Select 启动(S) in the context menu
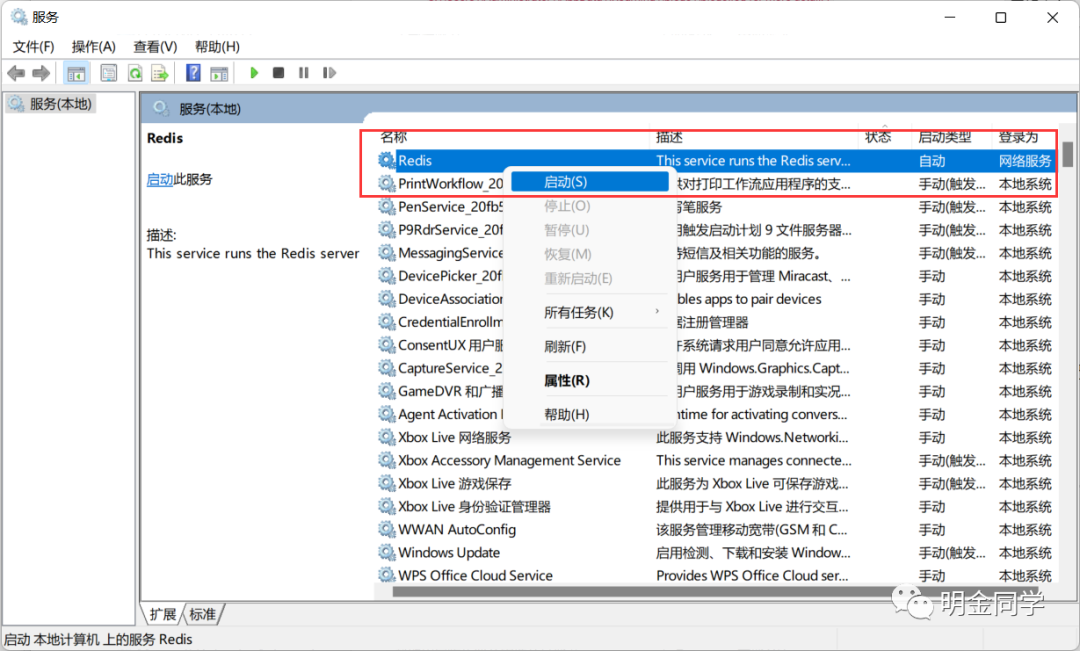Image resolution: width=1080 pixels, height=651 pixels. [x=588, y=182]
